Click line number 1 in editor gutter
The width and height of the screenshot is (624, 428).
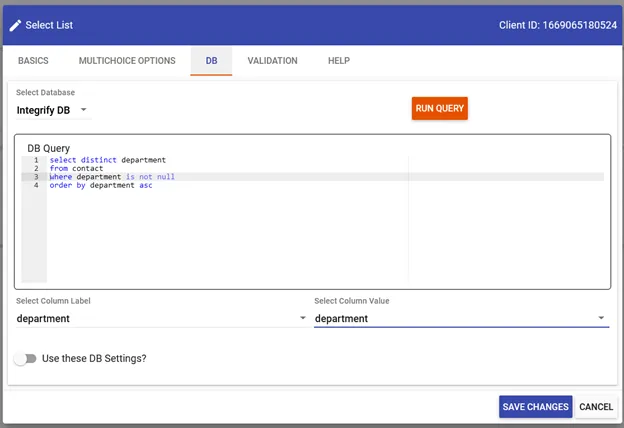coord(35,160)
